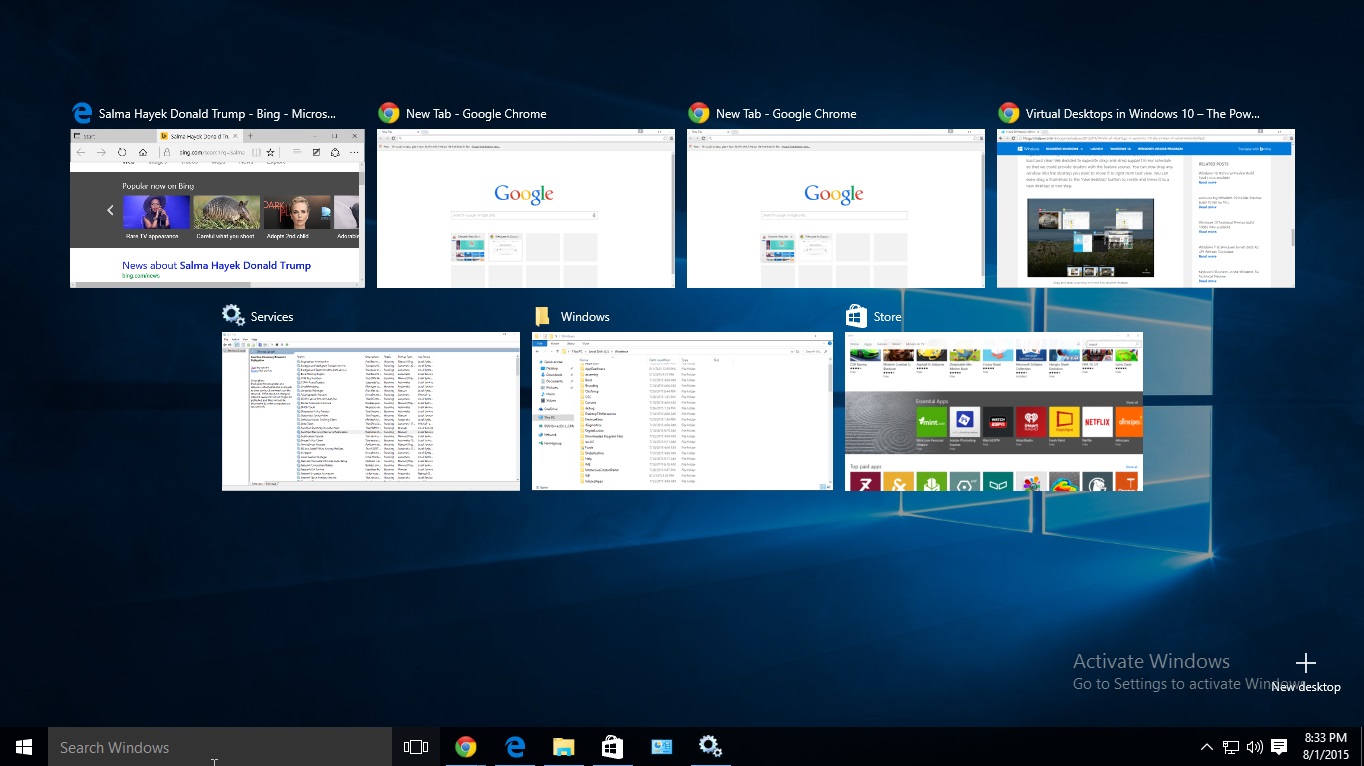Click inside the Search Windows box
Screen dimensions: 1364x766
point(200,746)
